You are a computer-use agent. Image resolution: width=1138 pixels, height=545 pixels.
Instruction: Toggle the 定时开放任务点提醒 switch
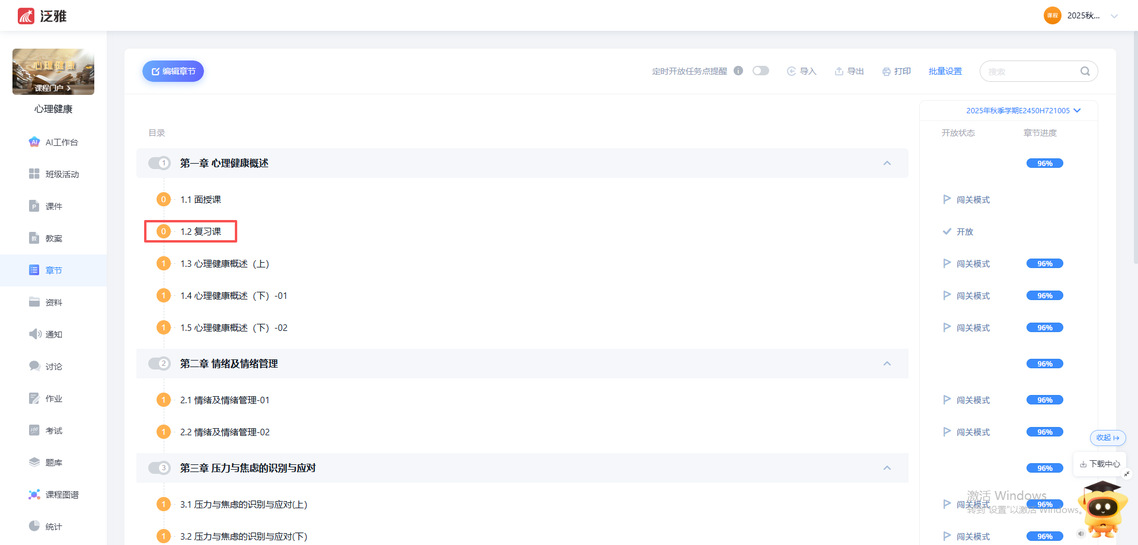761,71
